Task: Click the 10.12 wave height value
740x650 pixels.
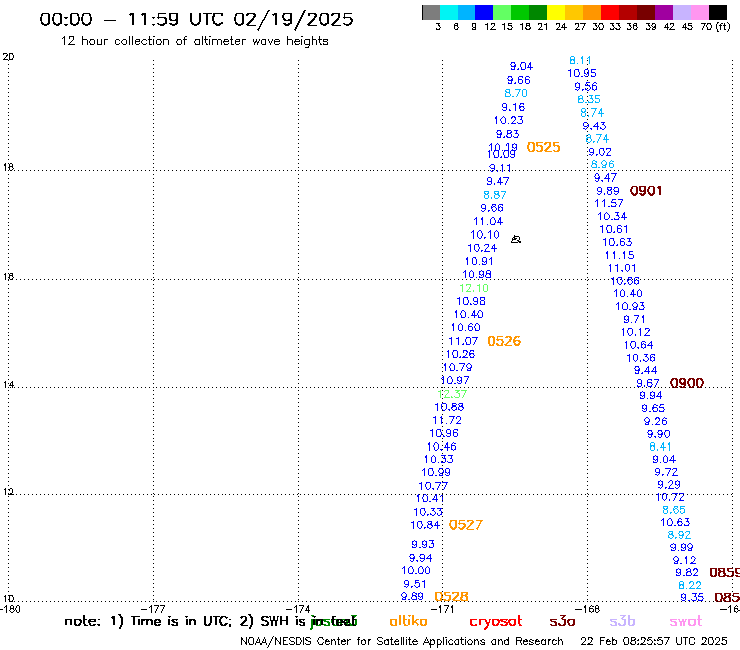Action: [635, 332]
